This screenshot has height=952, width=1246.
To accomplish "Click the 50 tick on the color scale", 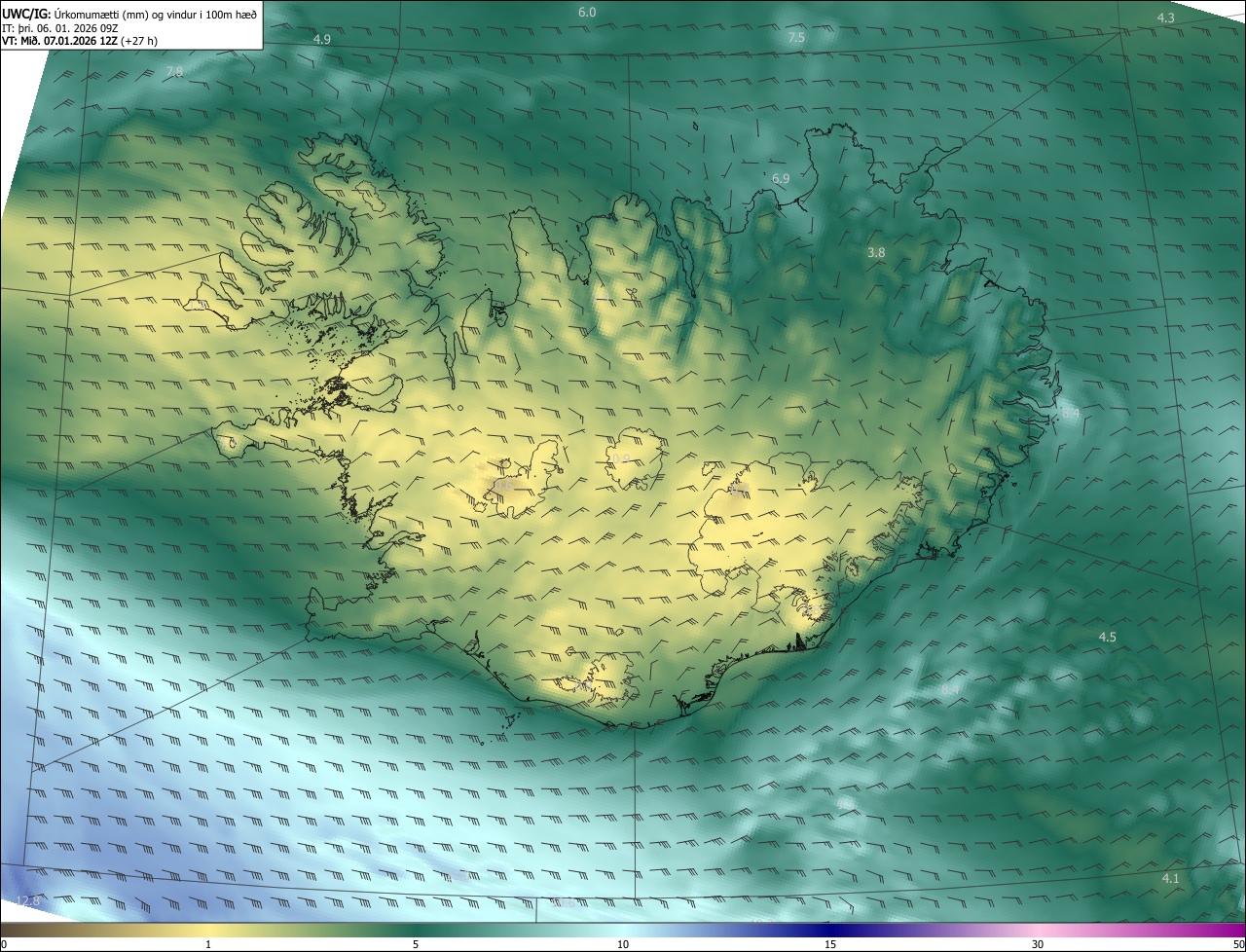I will pos(1239,944).
